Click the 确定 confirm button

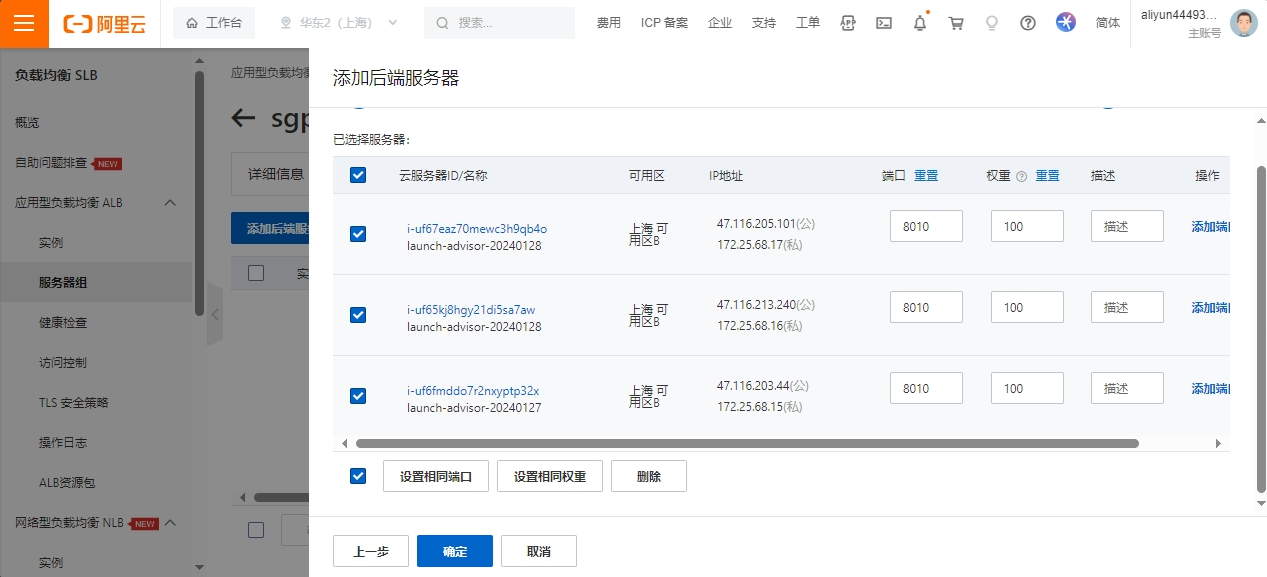(x=454, y=551)
